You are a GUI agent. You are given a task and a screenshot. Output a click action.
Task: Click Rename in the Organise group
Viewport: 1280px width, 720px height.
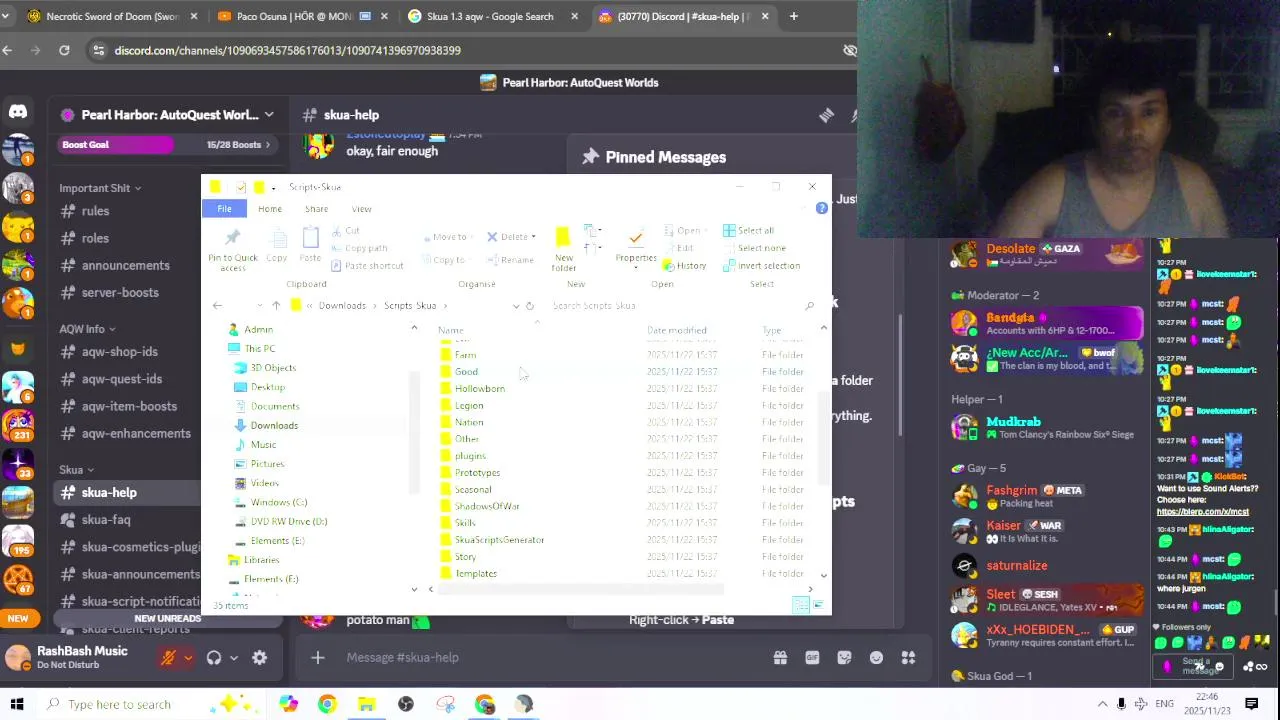click(x=509, y=260)
